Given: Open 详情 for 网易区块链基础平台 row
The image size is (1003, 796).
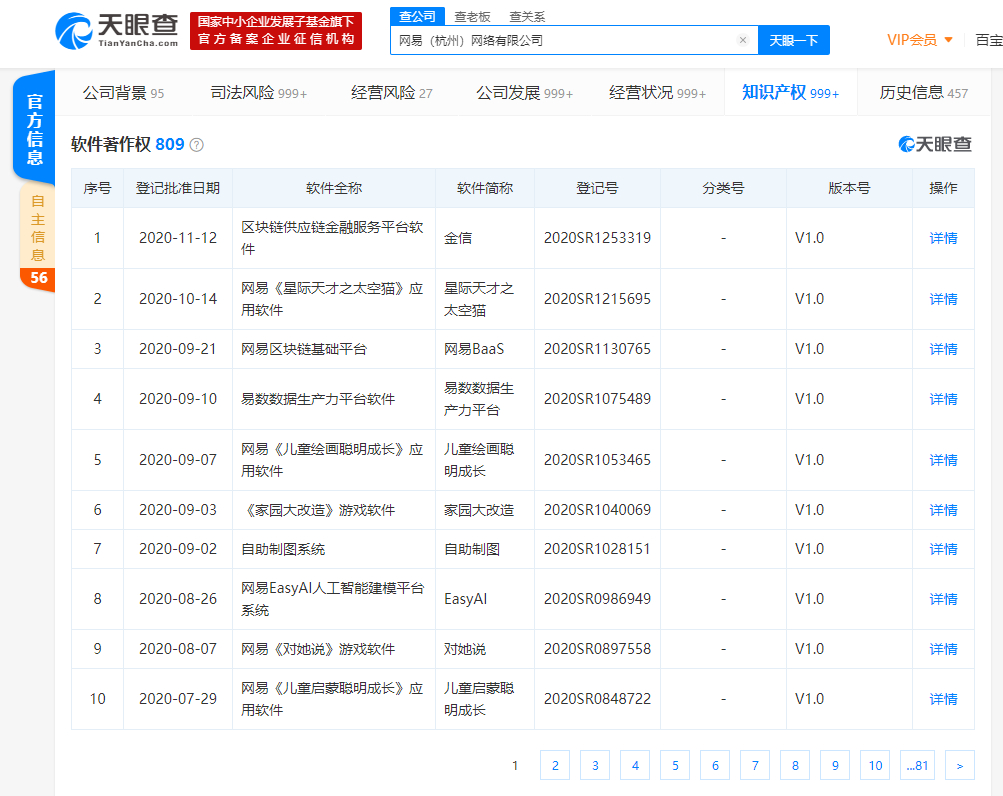Looking at the screenshot, I should coord(943,349).
